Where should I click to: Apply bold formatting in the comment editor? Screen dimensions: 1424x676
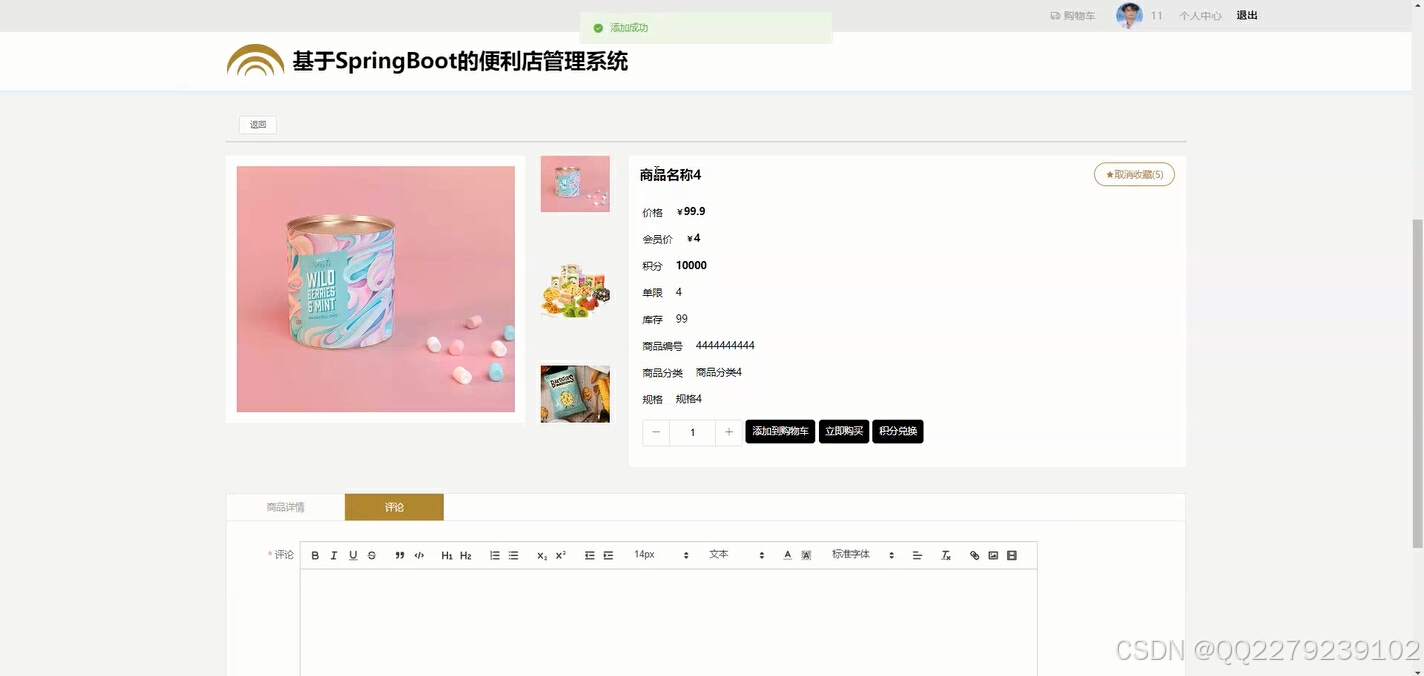315,554
